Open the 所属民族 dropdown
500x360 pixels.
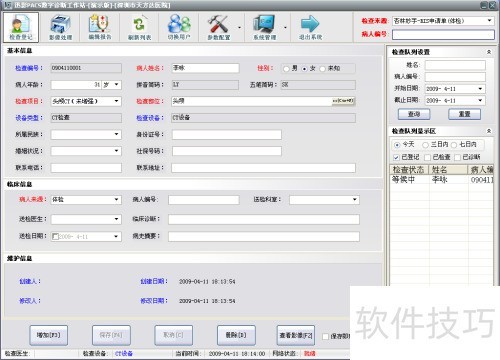(116, 134)
